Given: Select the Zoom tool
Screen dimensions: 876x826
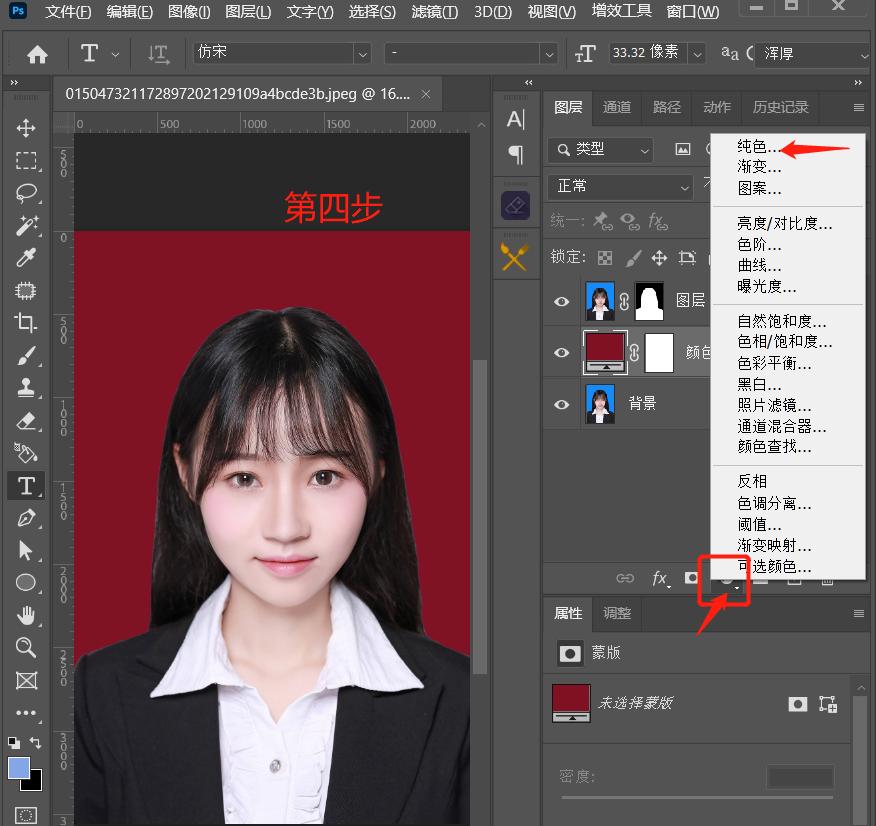Looking at the screenshot, I should coord(26,647).
